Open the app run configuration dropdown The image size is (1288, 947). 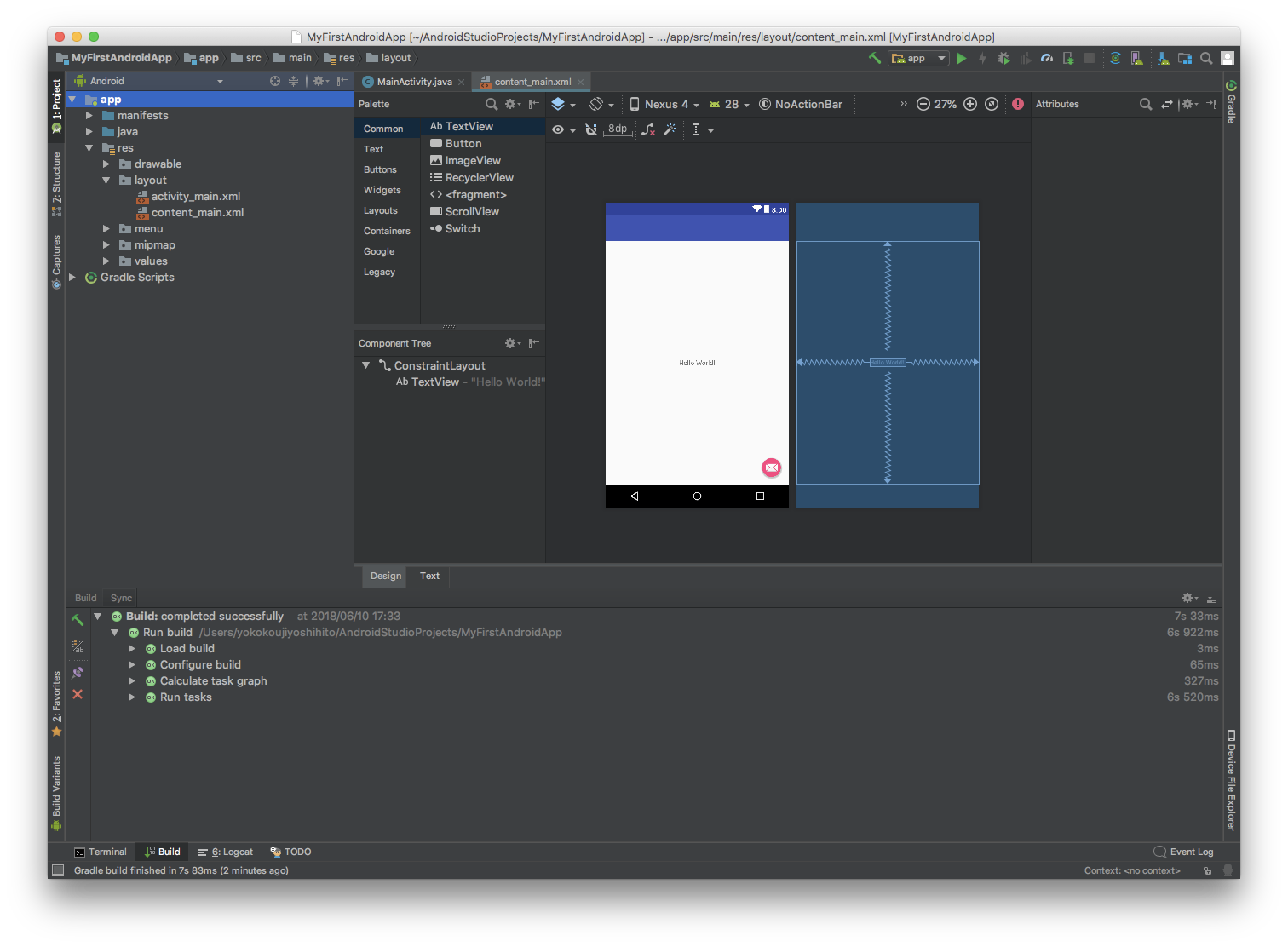tap(918, 59)
